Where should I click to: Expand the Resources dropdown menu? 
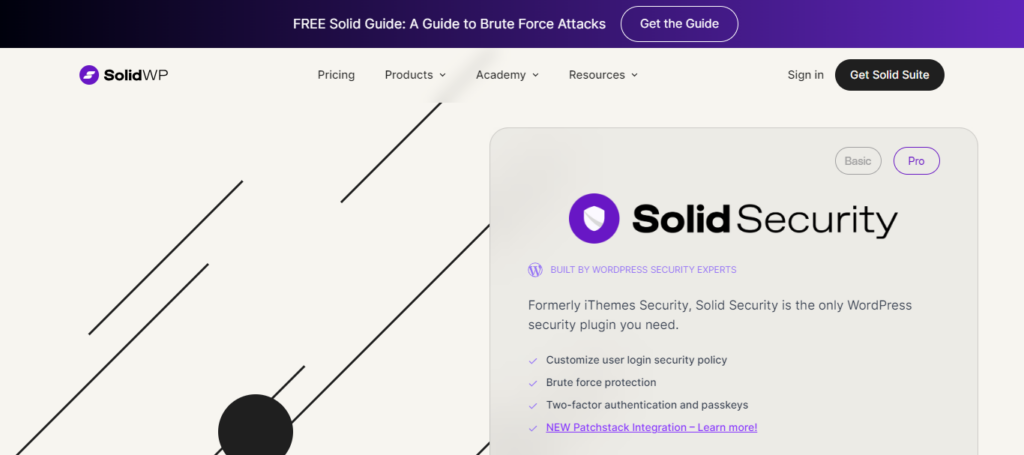(x=603, y=75)
